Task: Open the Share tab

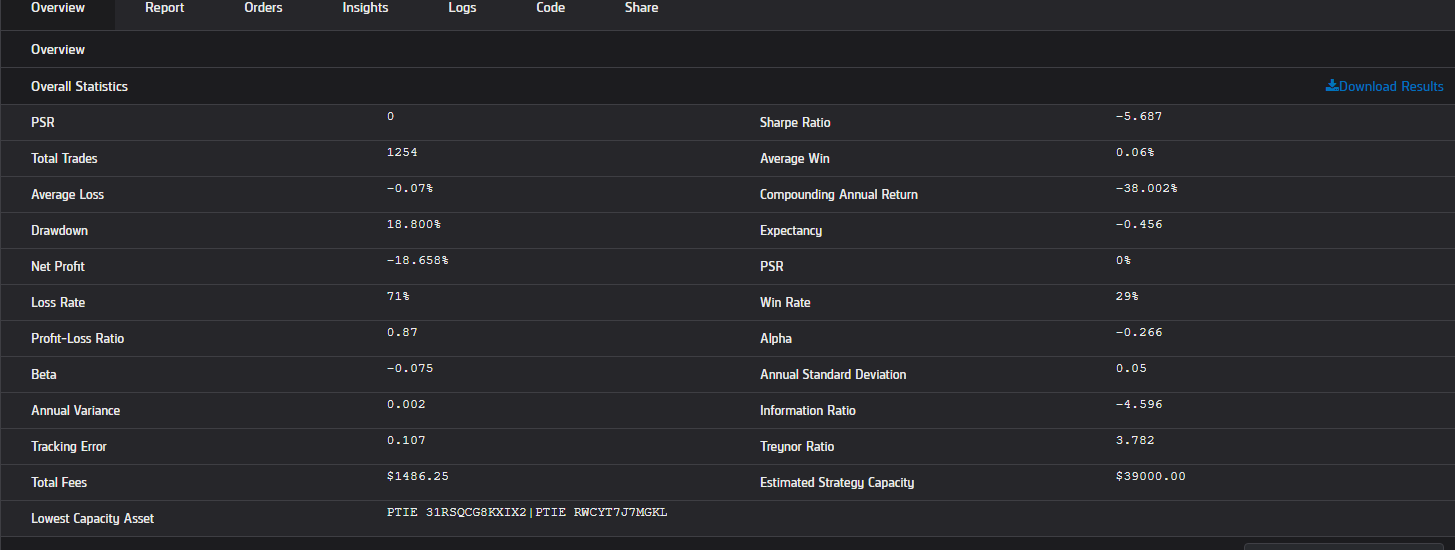Action: (641, 8)
